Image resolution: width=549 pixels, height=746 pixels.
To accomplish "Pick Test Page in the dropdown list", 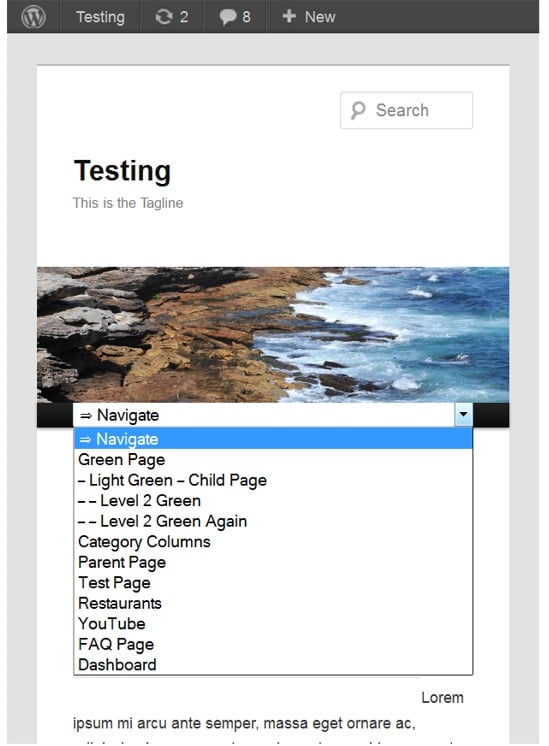I will click(273, 582).
